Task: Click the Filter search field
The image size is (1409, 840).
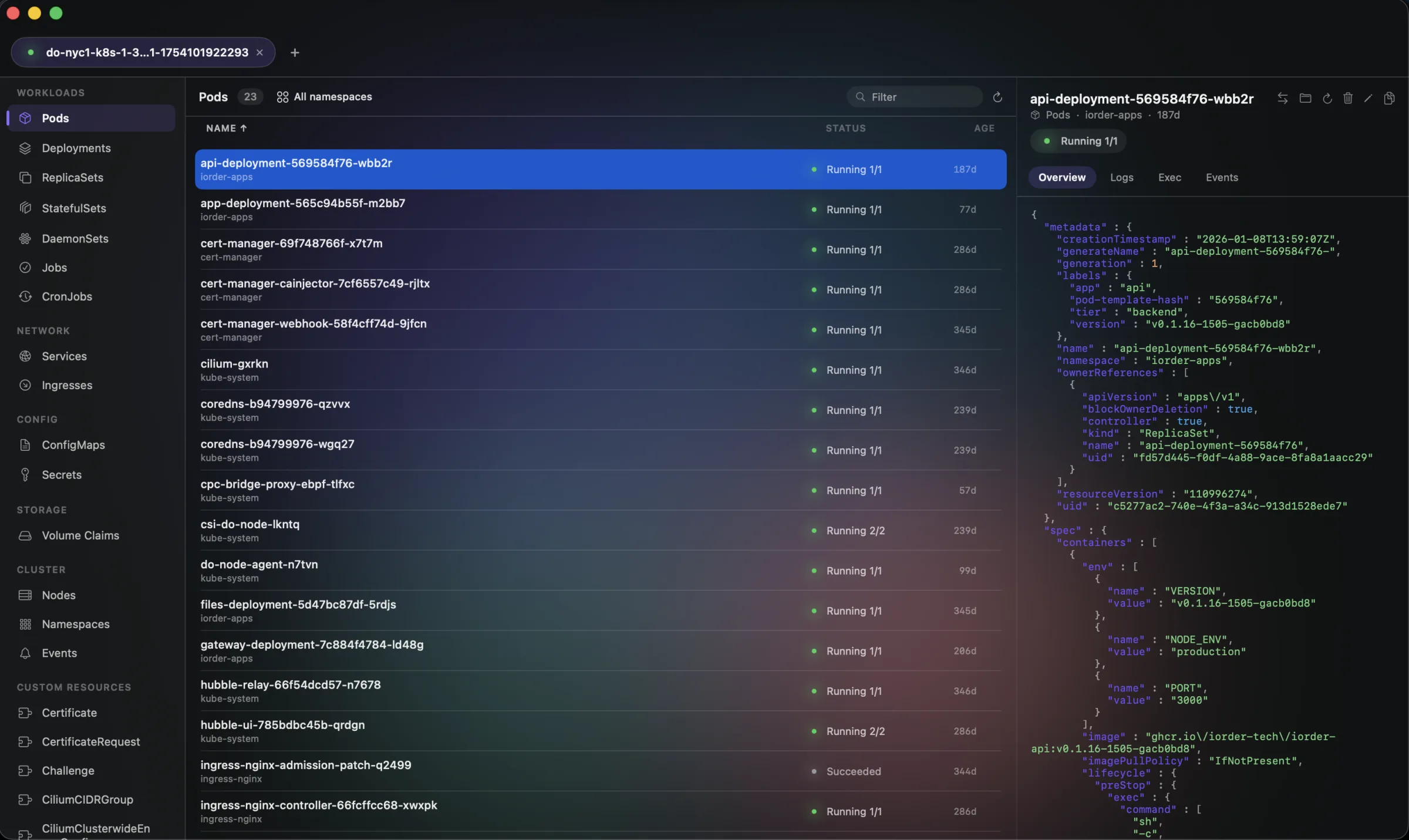Action: click(914, 97)
